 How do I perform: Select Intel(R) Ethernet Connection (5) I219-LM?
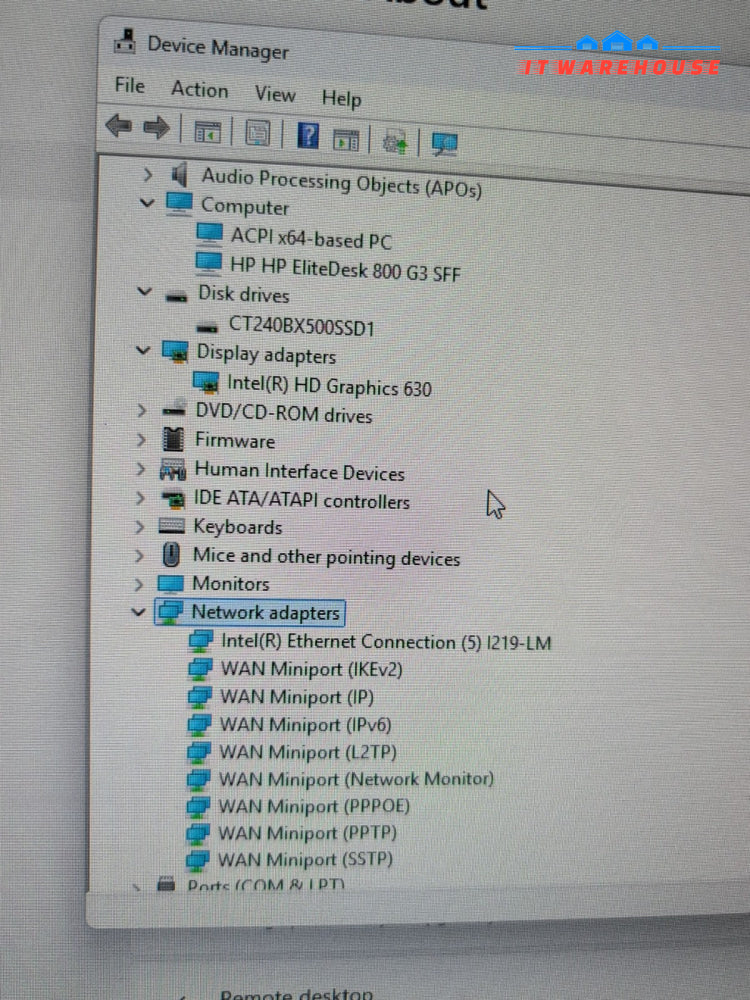[386, 642]
